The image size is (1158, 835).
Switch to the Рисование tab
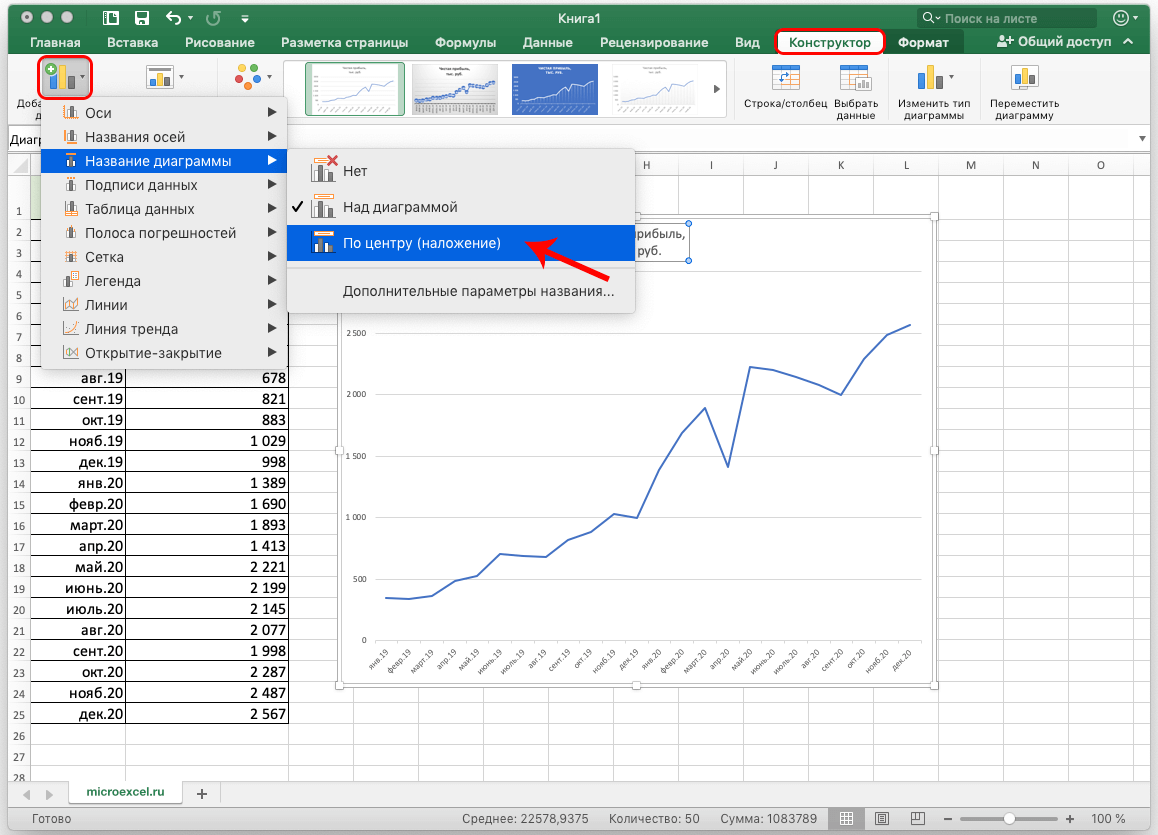pyautogui.click(x=219, y=42)
